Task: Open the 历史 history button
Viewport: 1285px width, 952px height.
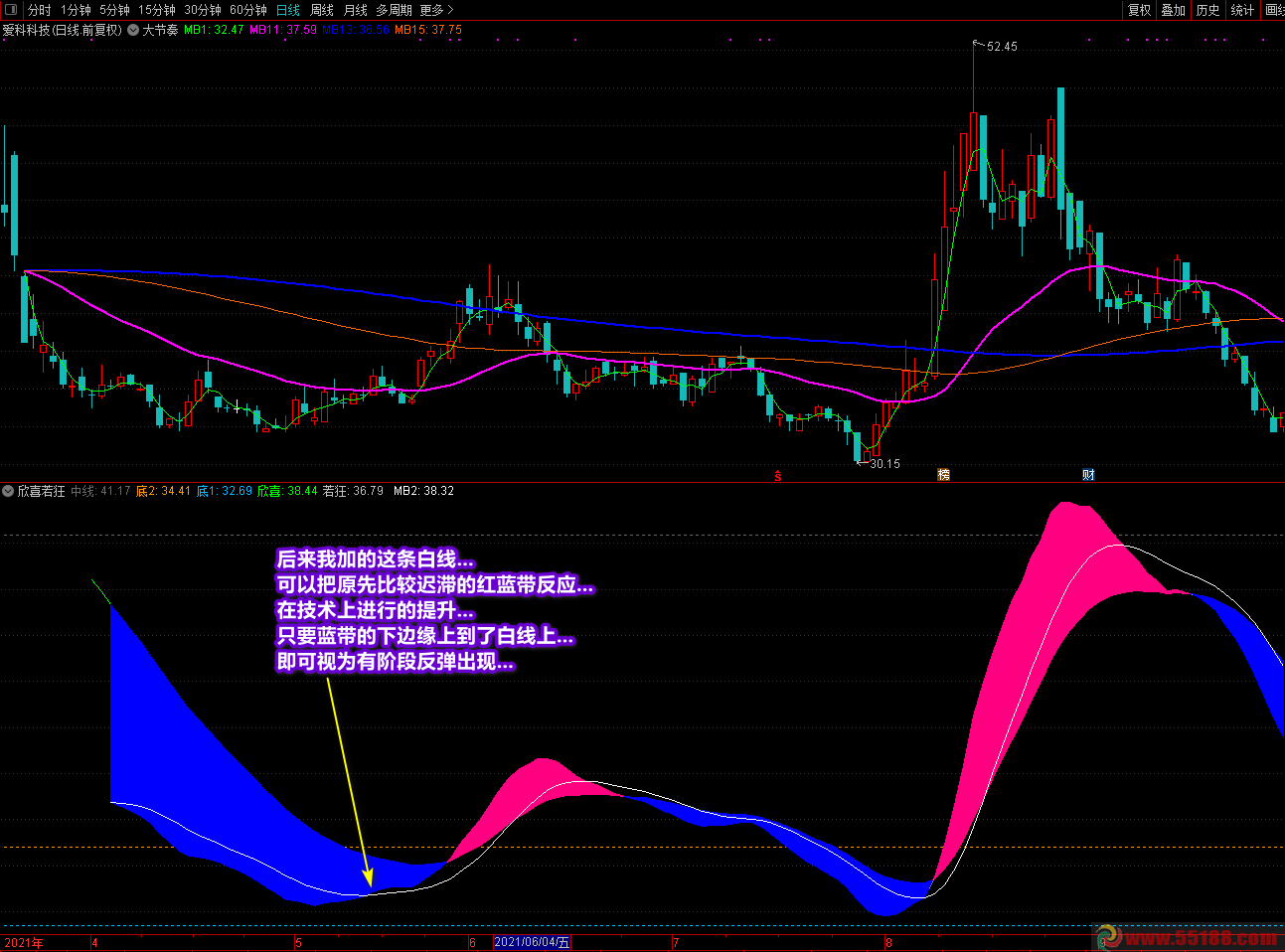Action: tap(1207, 10)
